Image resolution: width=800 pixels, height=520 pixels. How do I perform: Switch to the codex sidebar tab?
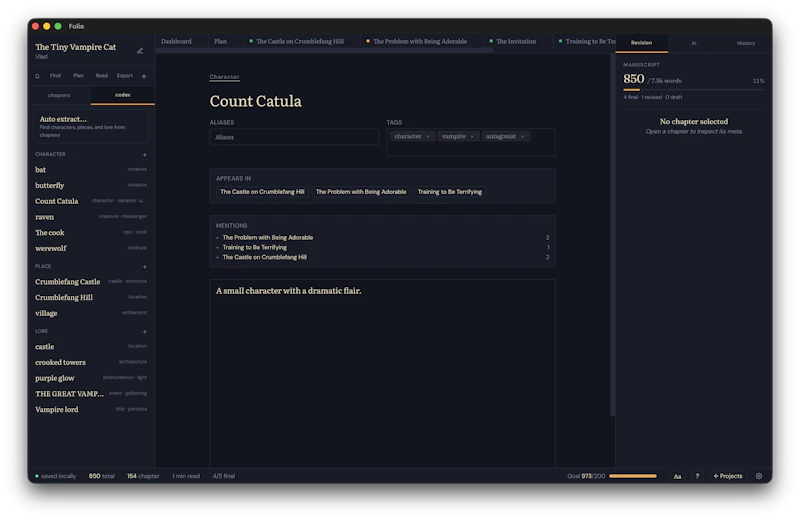[122, 95]
